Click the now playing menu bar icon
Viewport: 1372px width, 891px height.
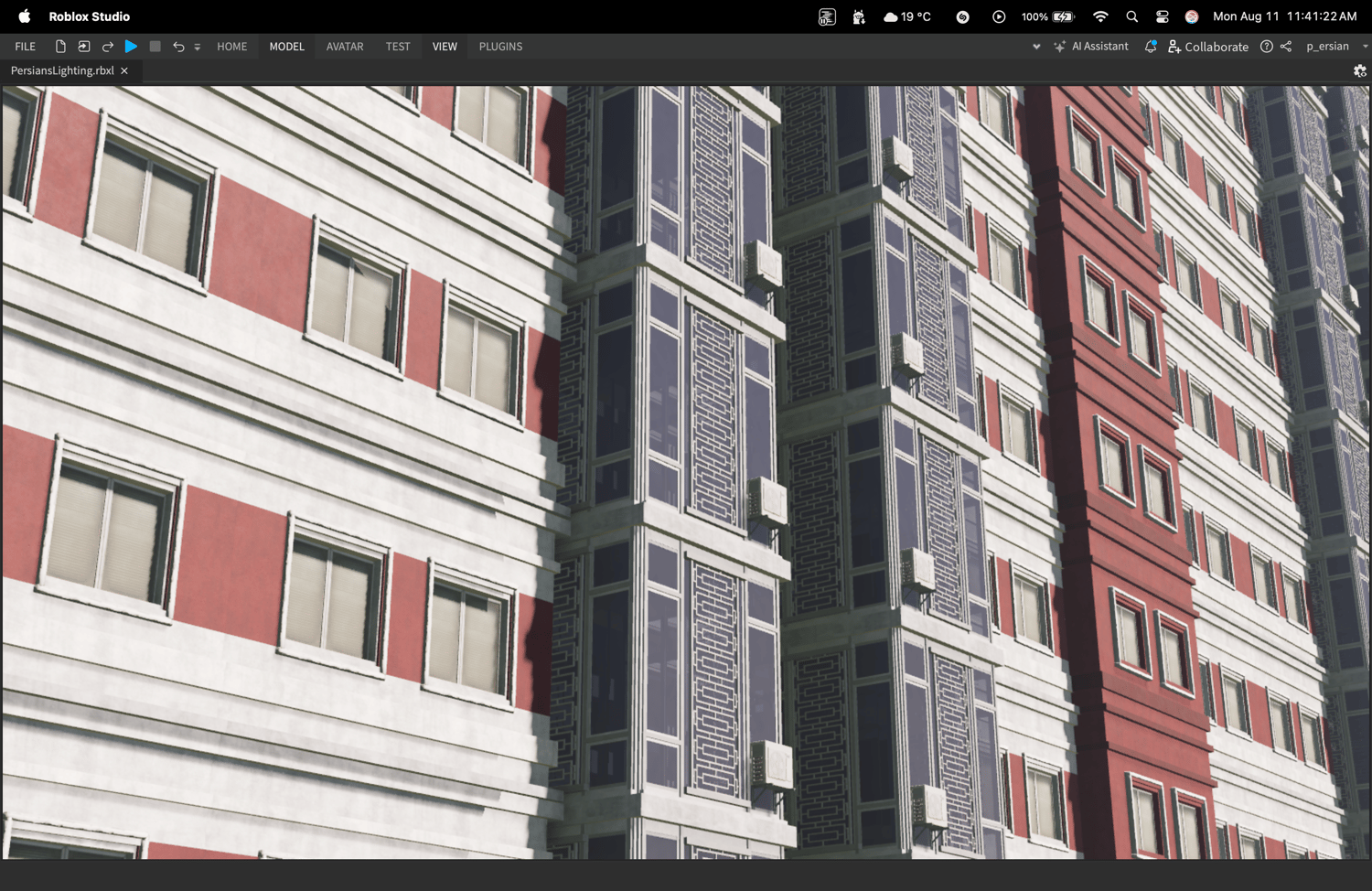click(999, 16)
